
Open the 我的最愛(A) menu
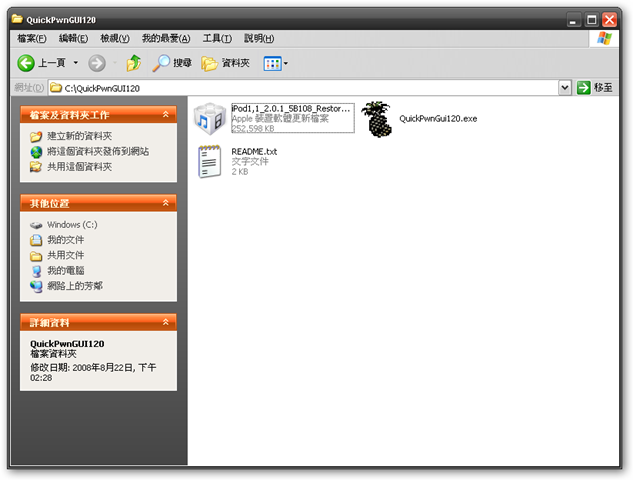point(166,38)
